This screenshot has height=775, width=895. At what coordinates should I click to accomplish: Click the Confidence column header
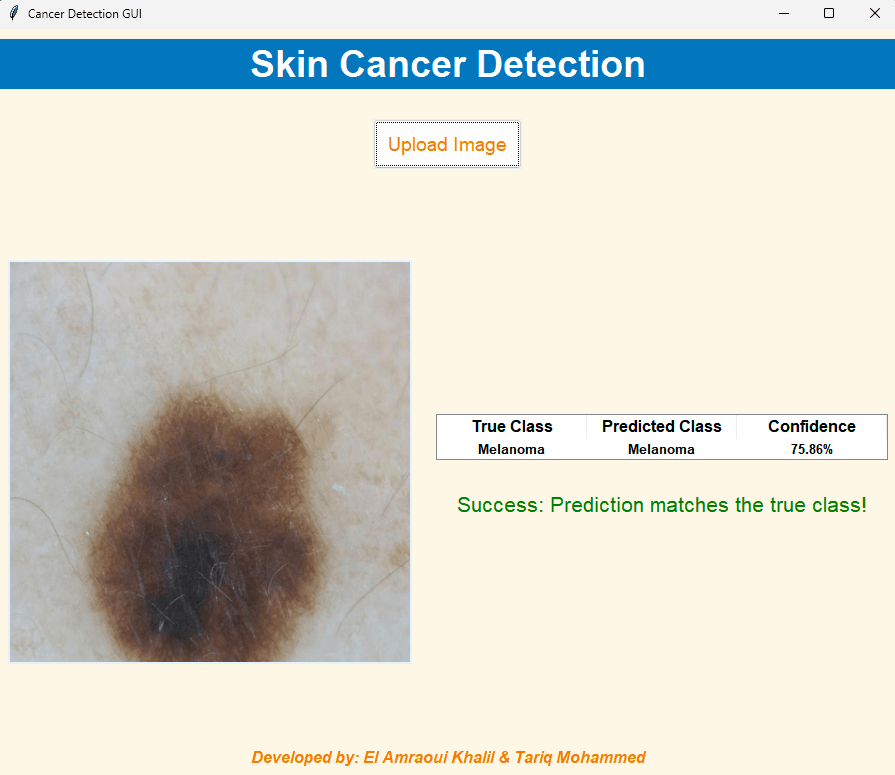coord(812,426)
